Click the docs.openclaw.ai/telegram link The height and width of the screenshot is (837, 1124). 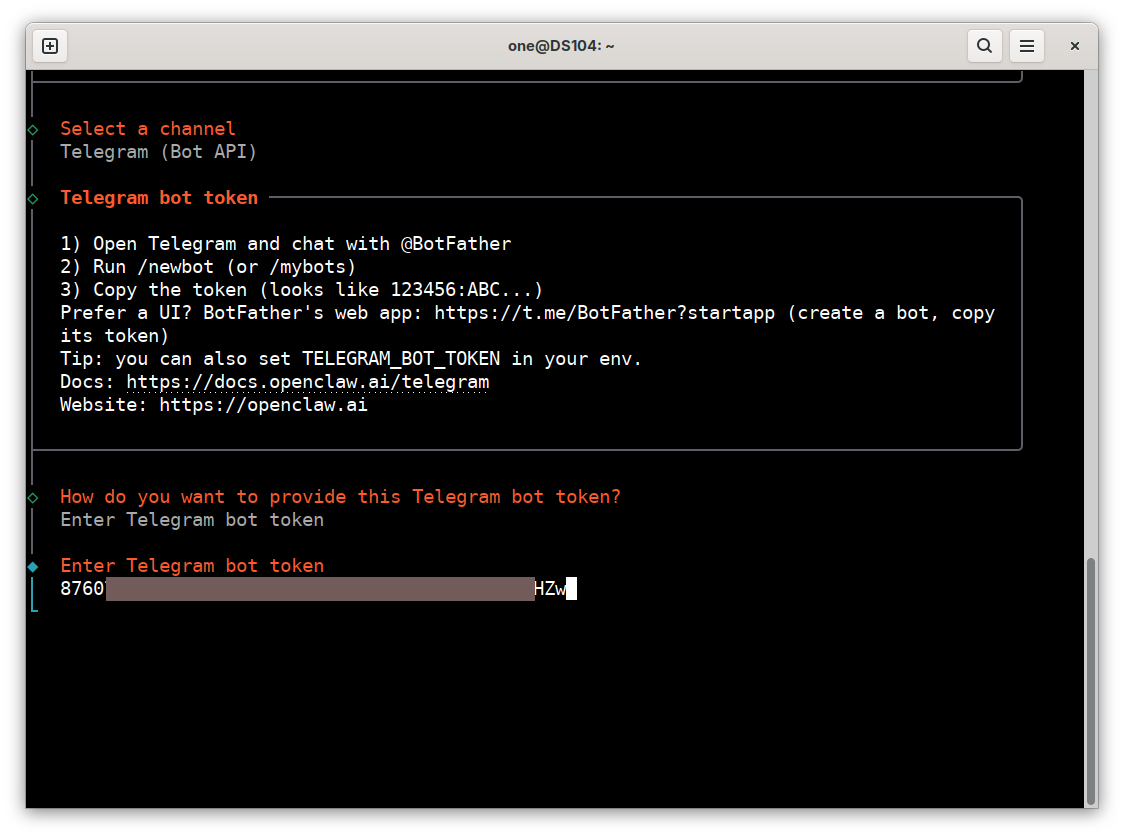[308, 382]
